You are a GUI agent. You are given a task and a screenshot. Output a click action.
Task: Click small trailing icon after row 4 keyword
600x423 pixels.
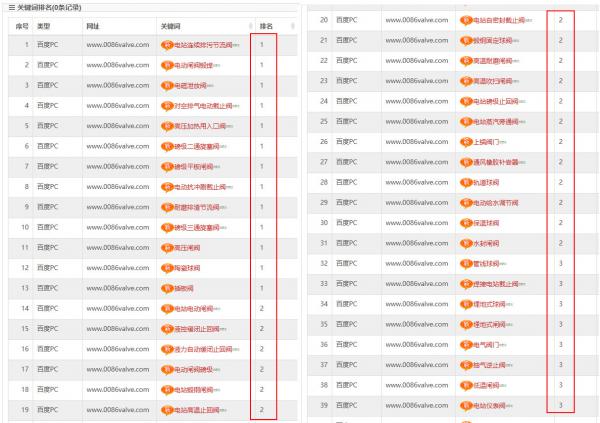coord(236,106)
